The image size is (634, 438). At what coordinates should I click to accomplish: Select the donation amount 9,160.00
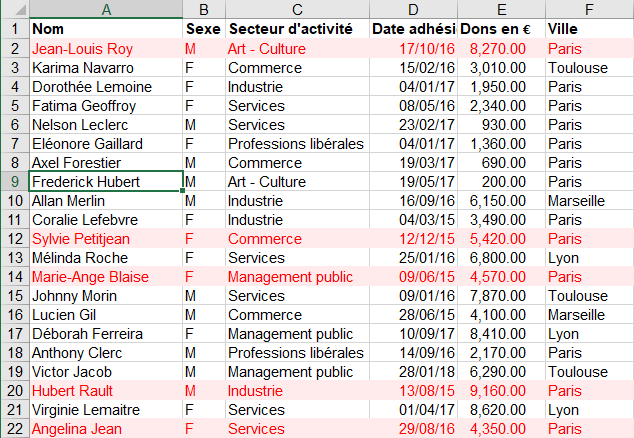pos(501,391)
